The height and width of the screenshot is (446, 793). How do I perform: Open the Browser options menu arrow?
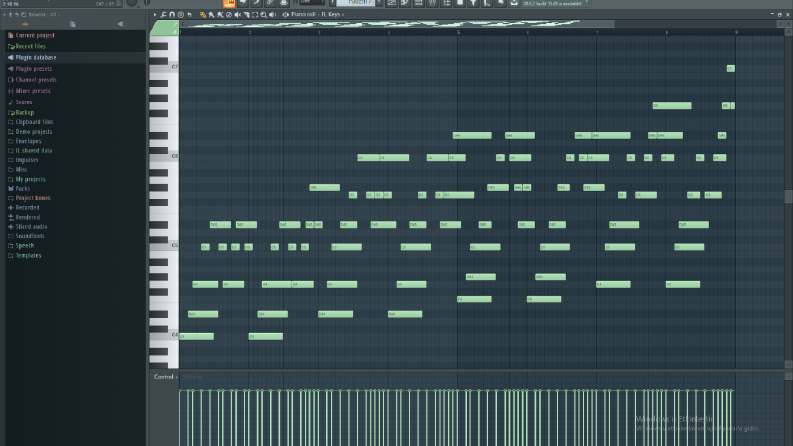[5, 15]
